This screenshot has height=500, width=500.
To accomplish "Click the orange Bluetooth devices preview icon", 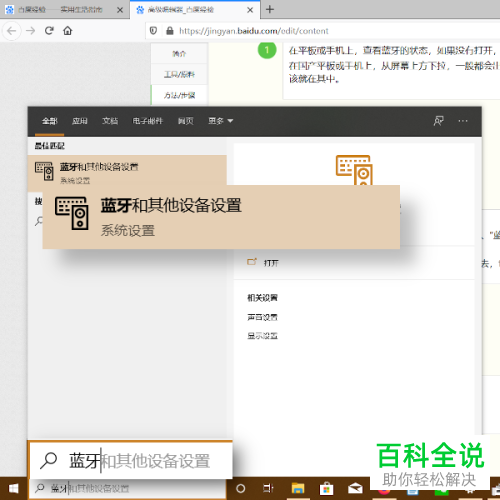I will (x=354, y=170).
